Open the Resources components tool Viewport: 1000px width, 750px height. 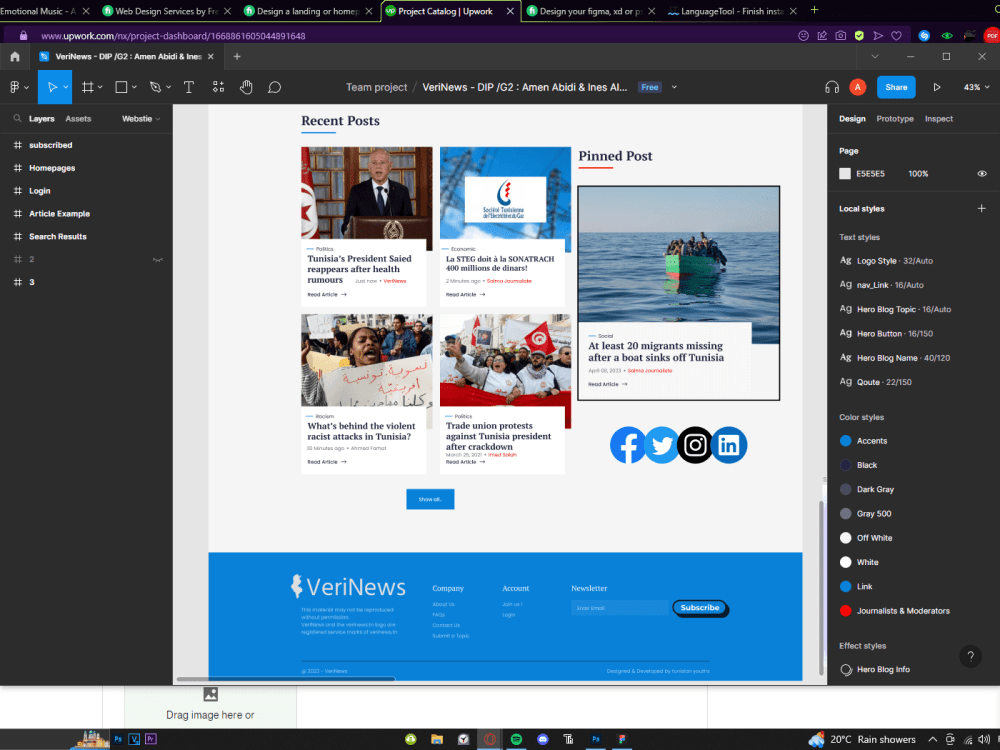coord(218,87)
